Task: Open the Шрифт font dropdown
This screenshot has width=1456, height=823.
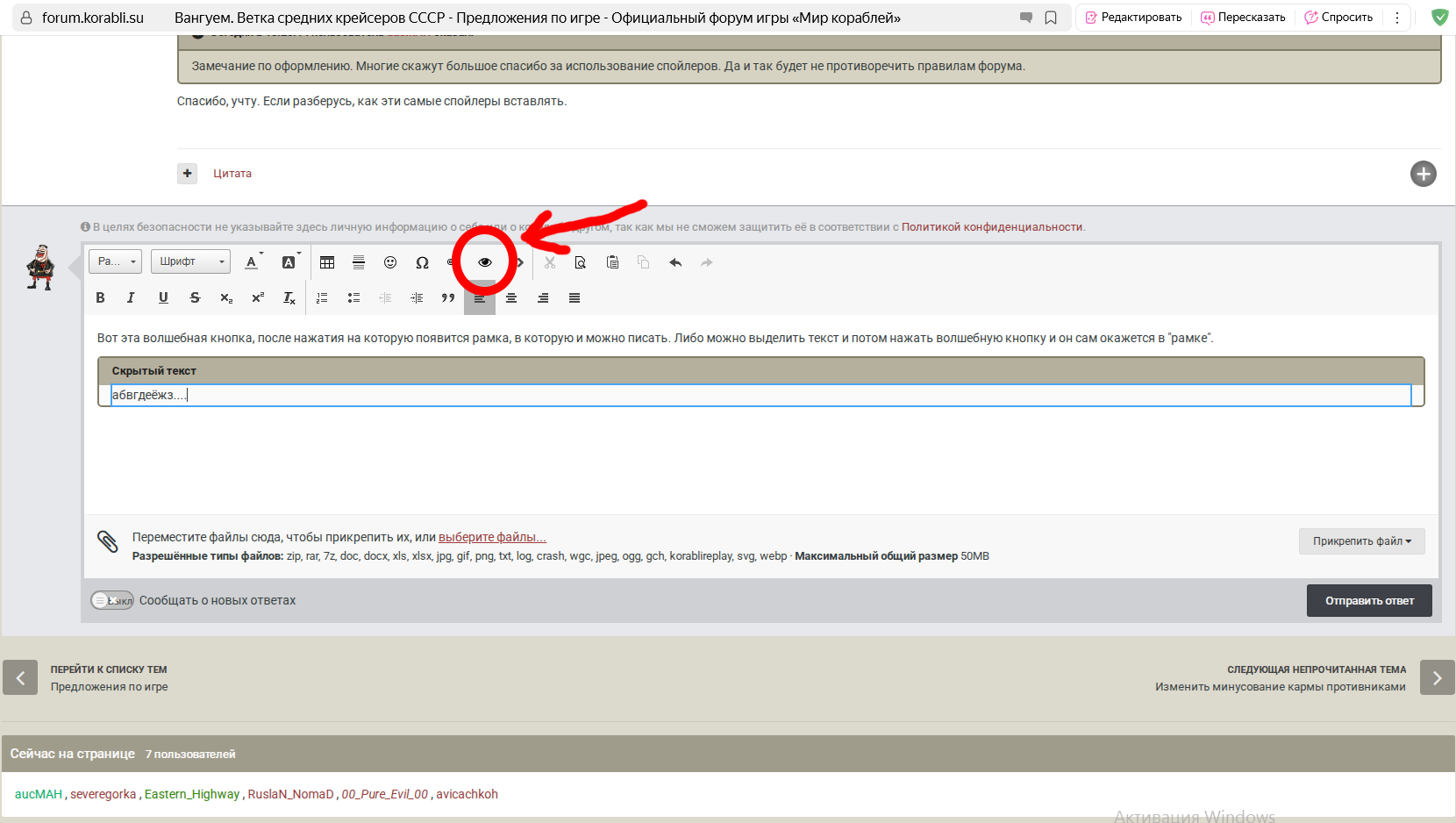Action: tap(191, 261)
